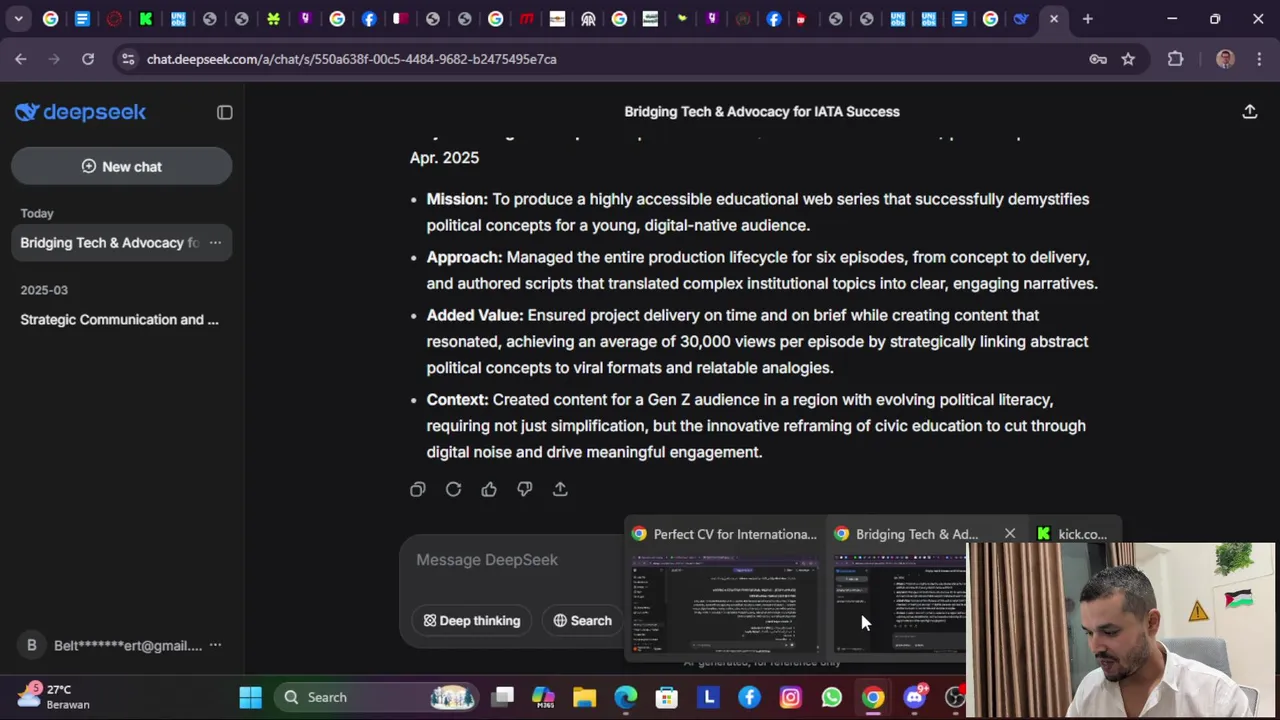Open account options next to the email
The image size is (1280, 720).
coord(215,646)
